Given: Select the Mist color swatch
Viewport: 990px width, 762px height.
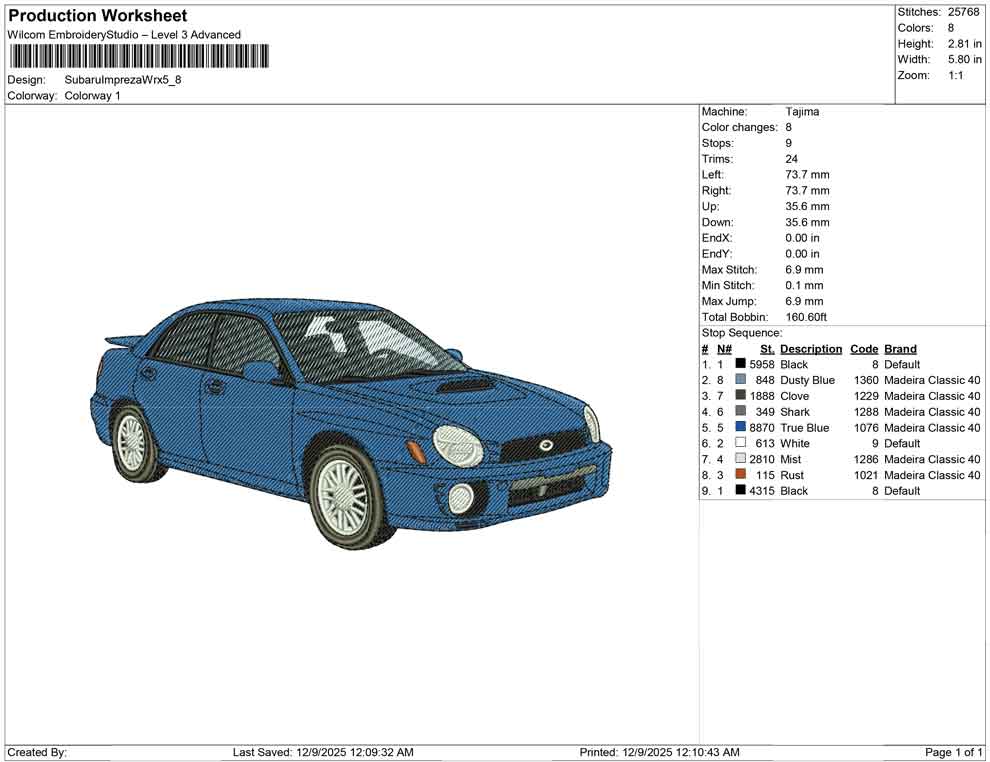Looking at the screenshot, I should pyautogui.click(x=740, y=459).
